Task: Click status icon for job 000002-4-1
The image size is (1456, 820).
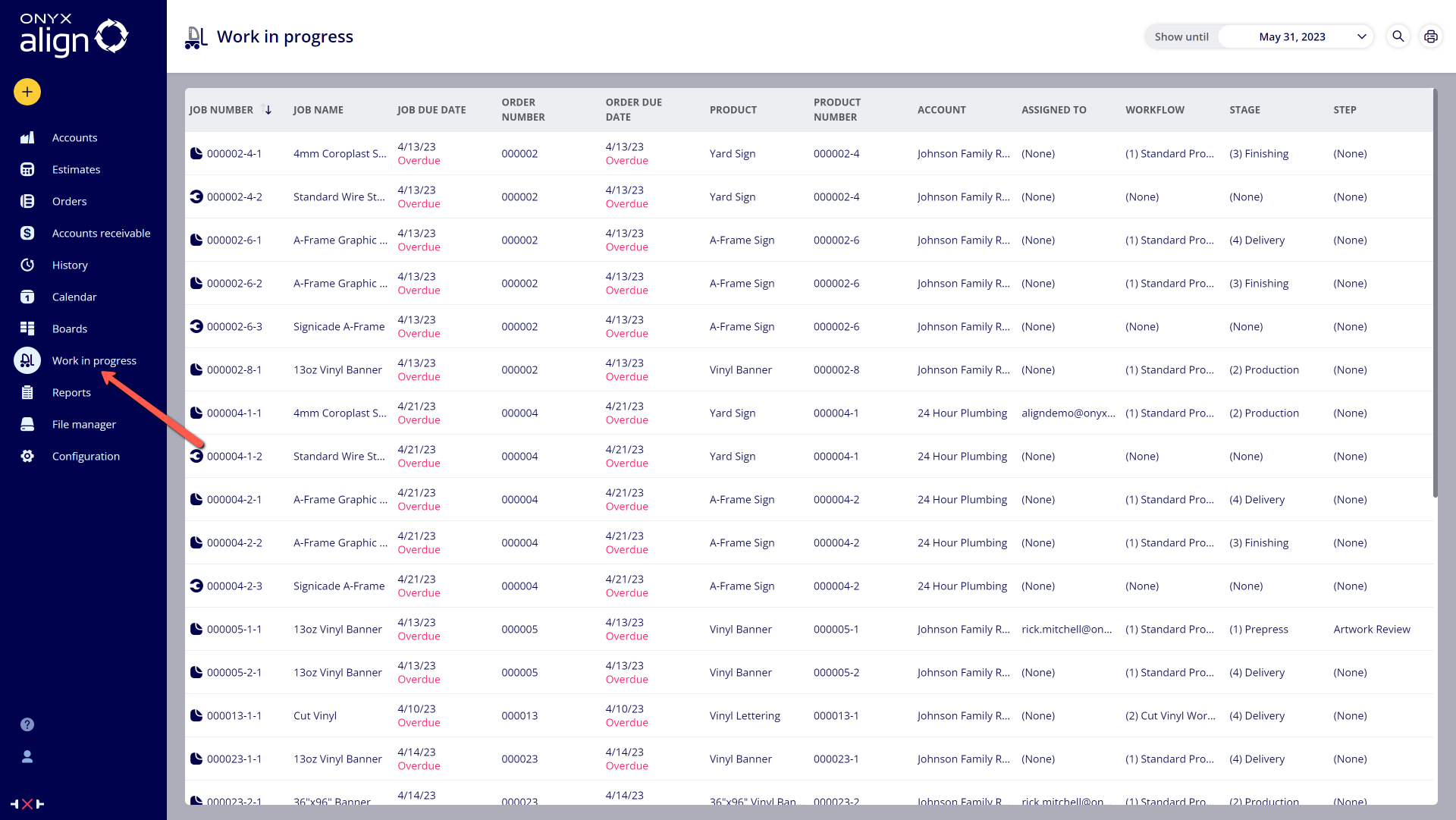Action: tap(196, 153)
